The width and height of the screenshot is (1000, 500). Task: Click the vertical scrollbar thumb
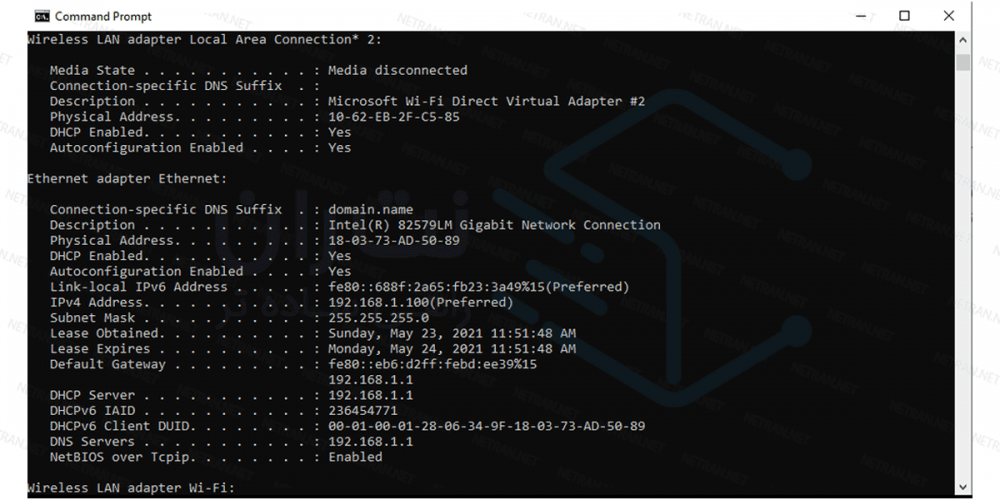[x=963, y=63]
